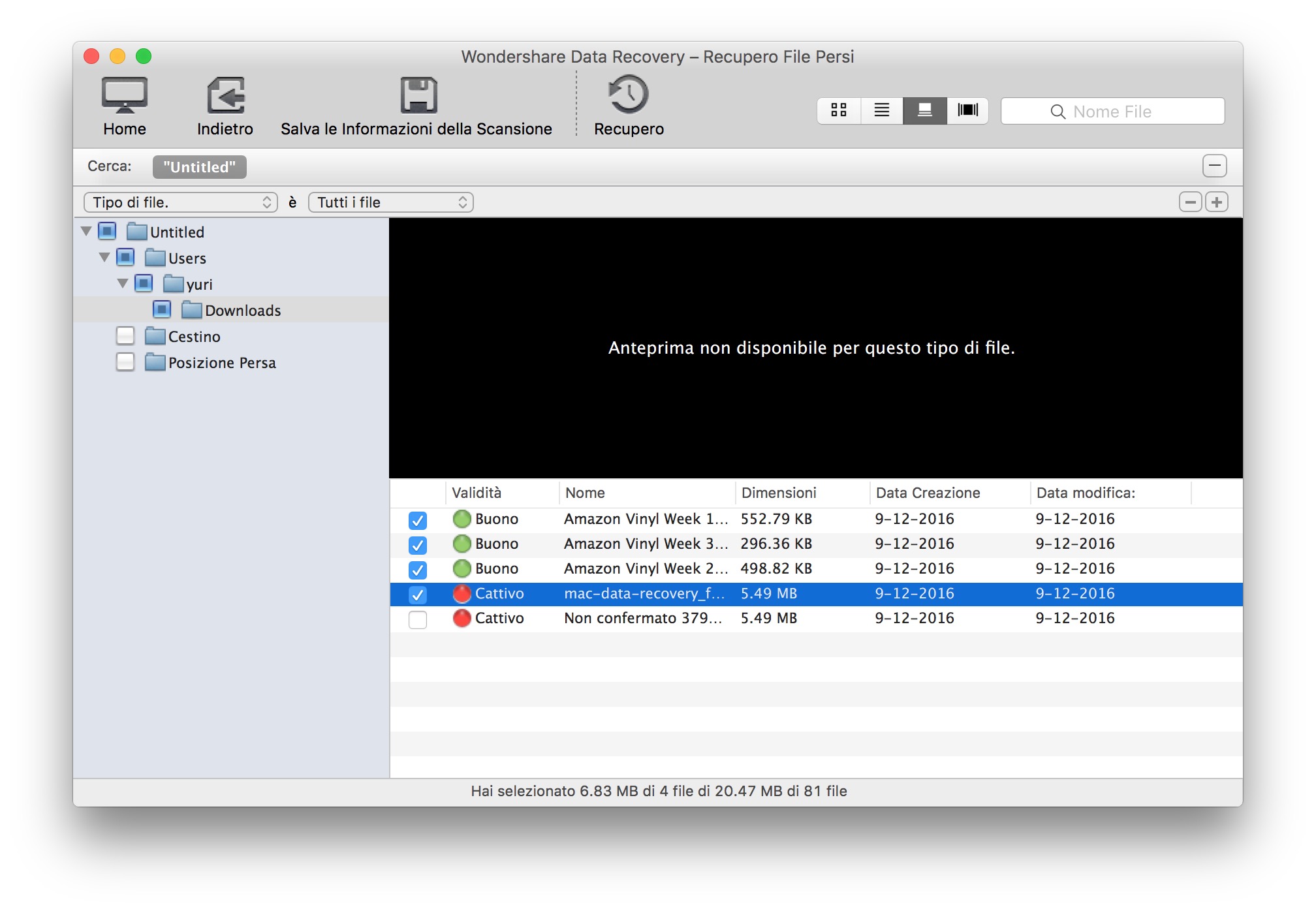Switch to cover flow view
The width and height of the screenshot is (1316, 911).
coord(967,110)
